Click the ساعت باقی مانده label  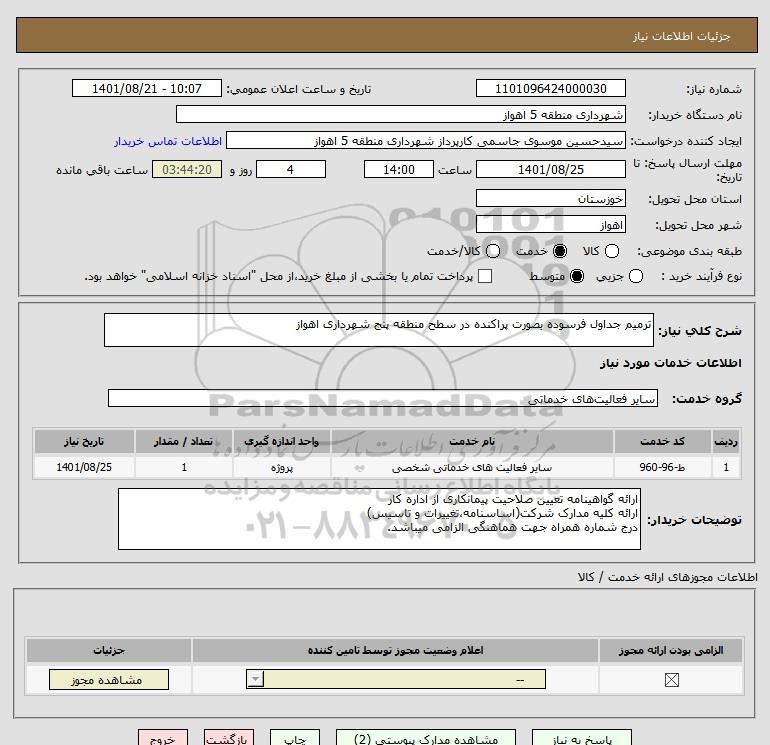102,170
